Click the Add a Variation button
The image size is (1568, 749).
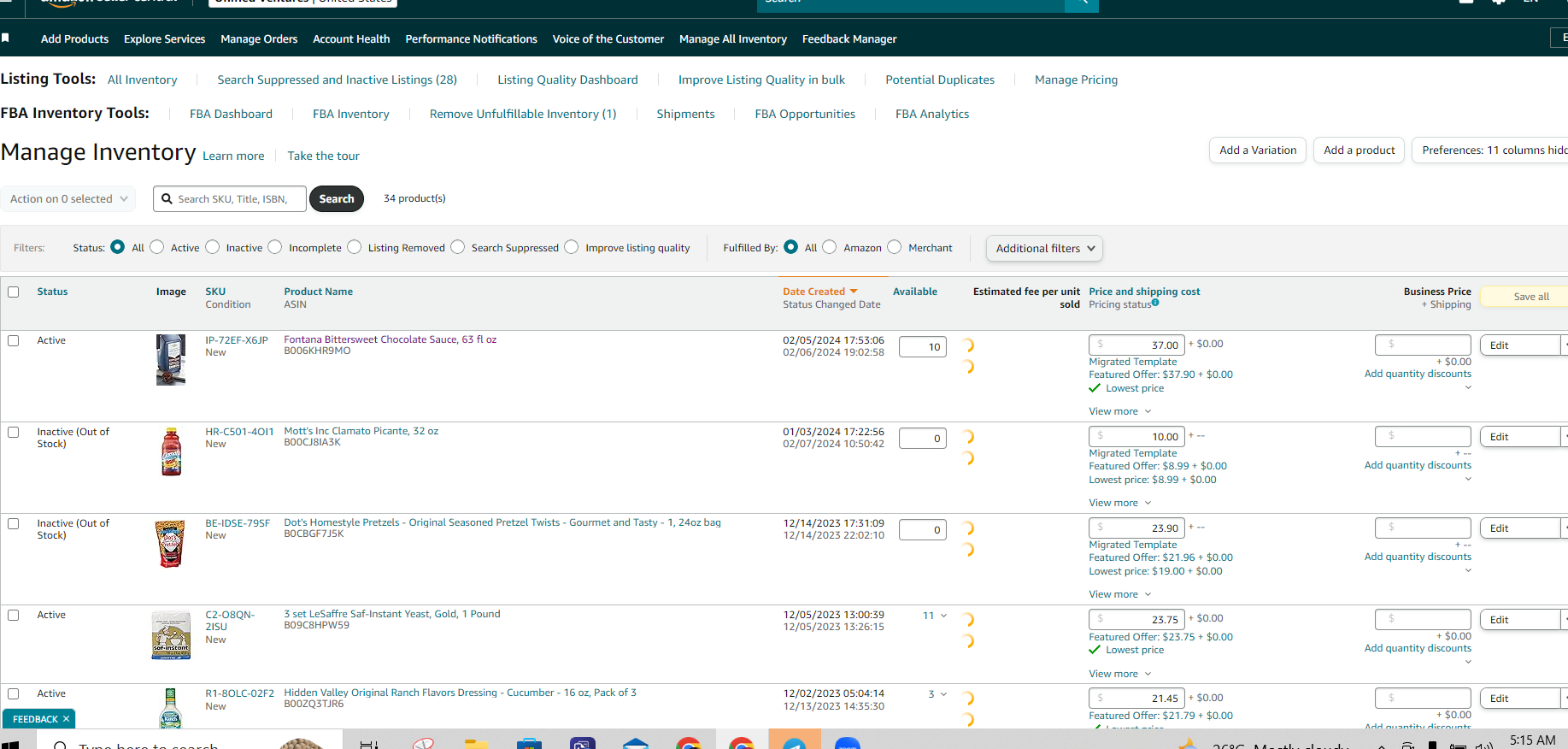click(x=1258, y=150)
